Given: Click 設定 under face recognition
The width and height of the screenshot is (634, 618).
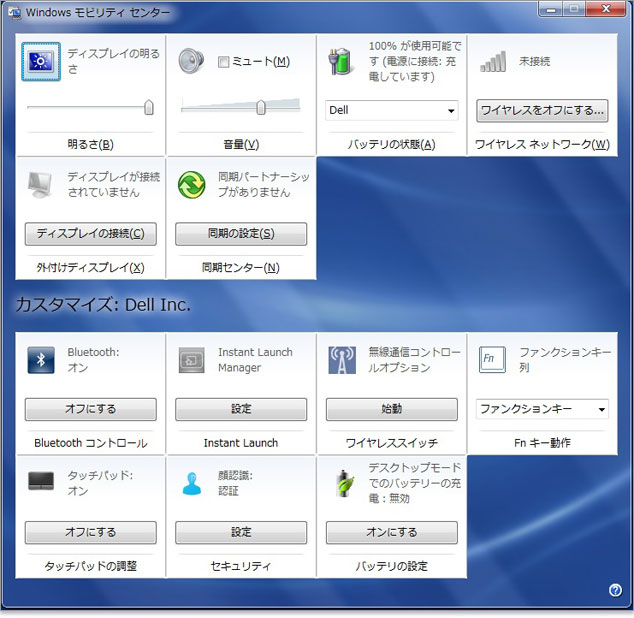Looking at the screenshot, I should (x=241, y=532).
